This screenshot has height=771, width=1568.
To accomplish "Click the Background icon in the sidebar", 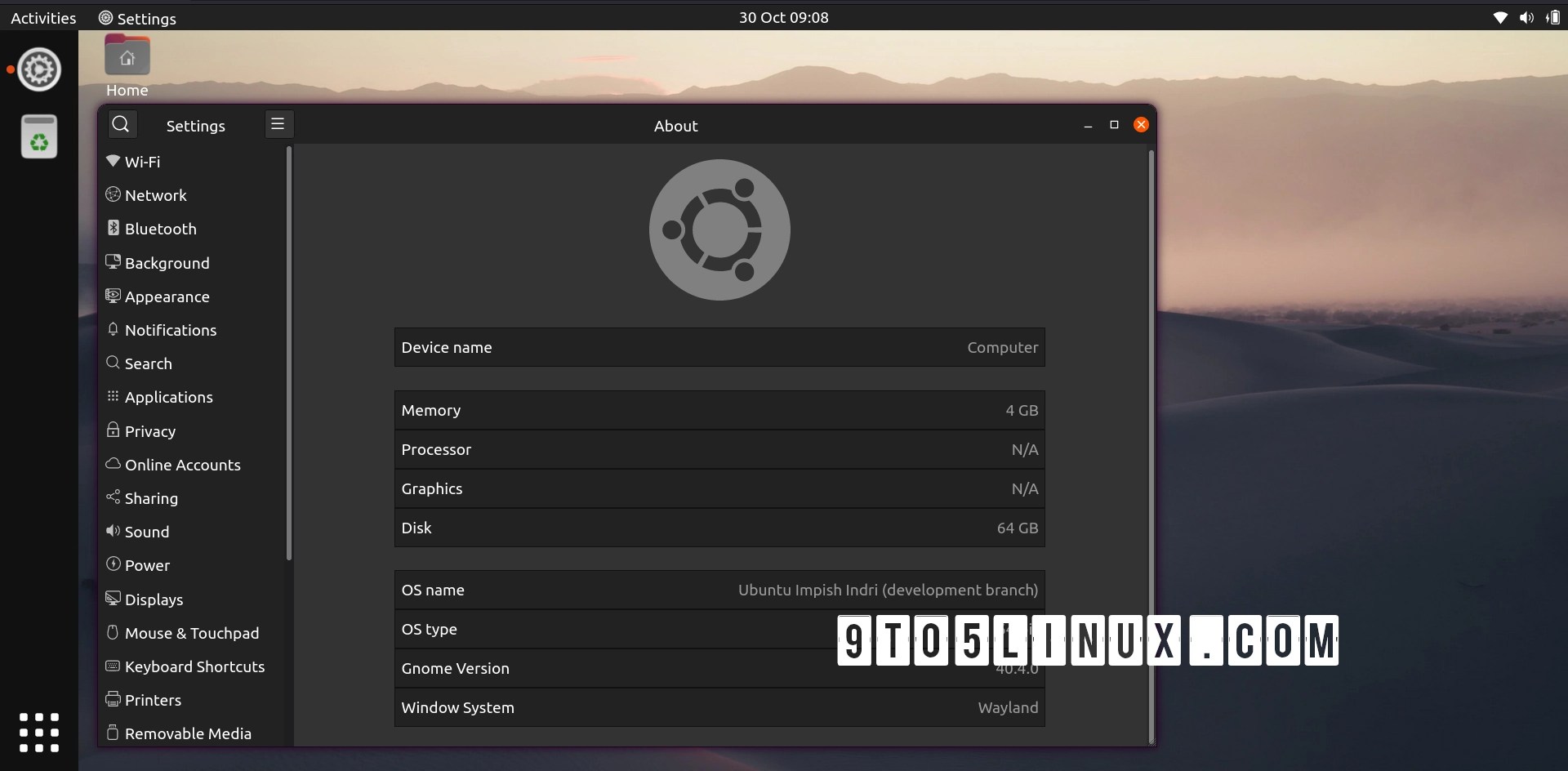I will [113, 262].
